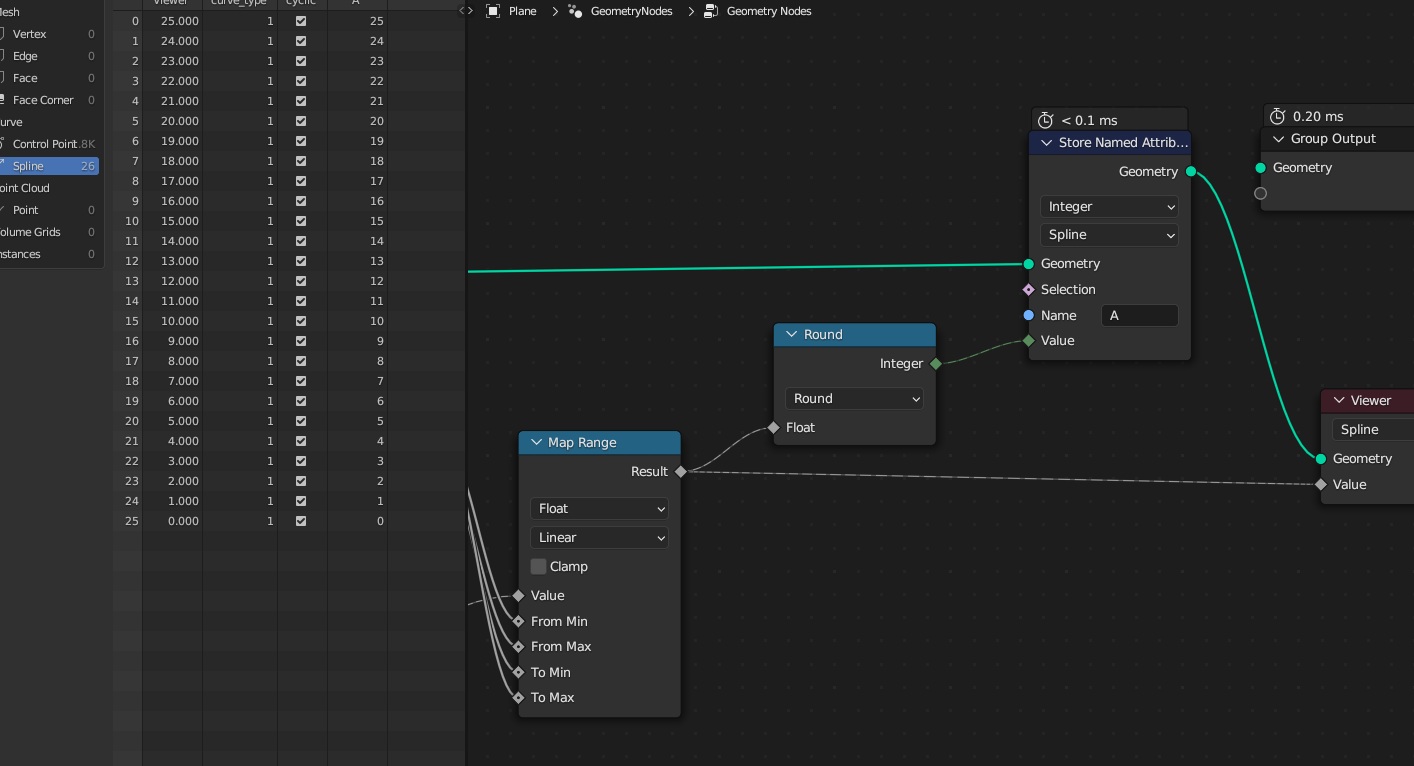The width and height of the screenshot is (1414, 766).
Task: Collapse the Round node
Action: click(792, 335)
